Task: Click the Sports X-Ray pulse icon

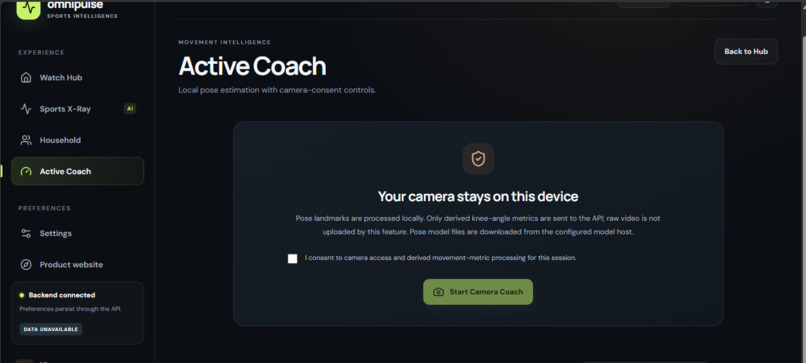Action: pos(26,109)
